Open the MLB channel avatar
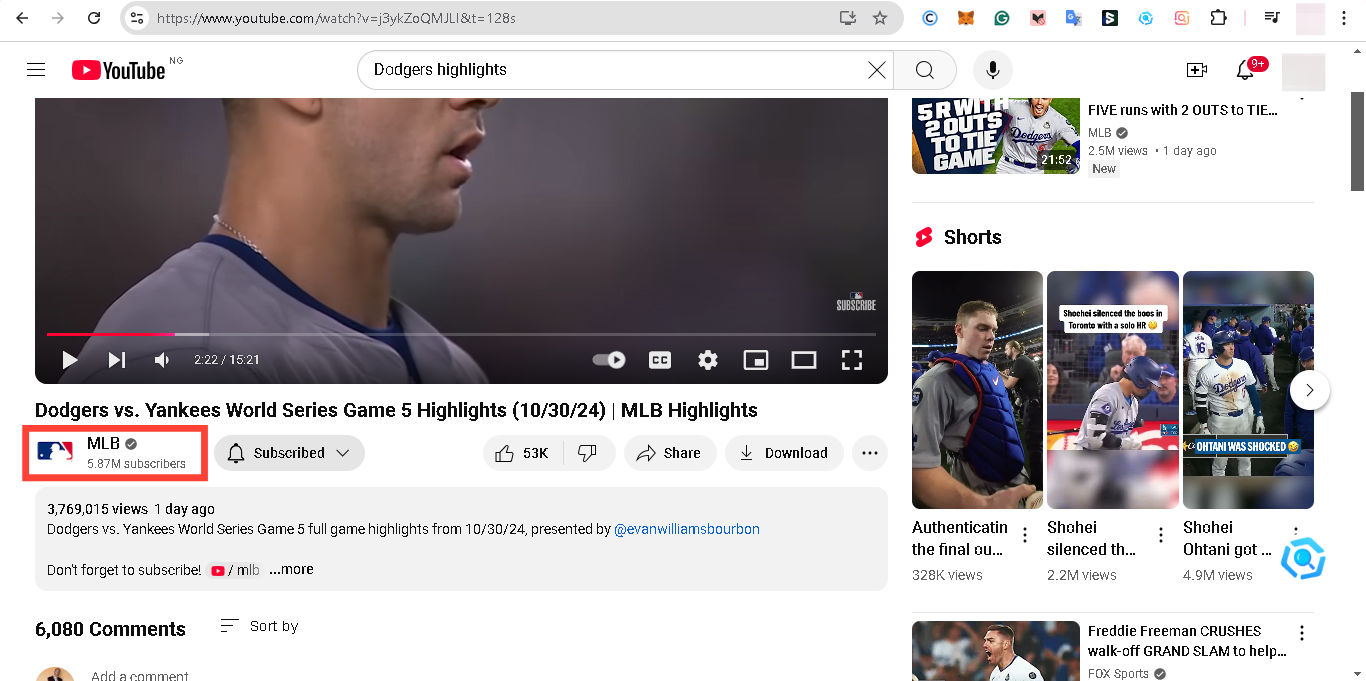Viewport: 1366px width, 681px height. coord(55,452)
